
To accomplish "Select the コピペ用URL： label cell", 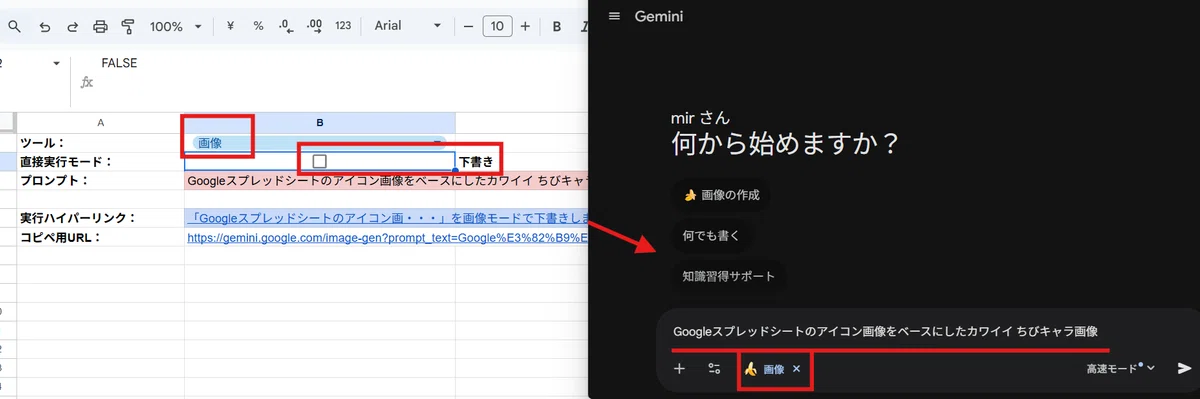I will click(100, 237).
